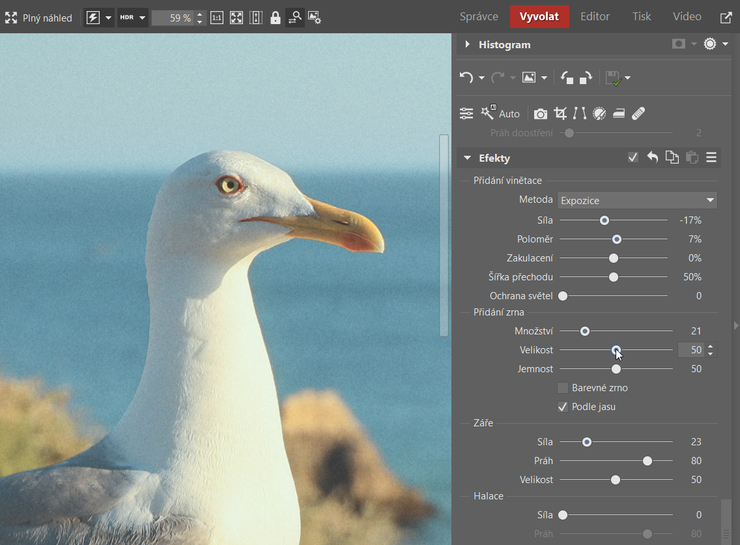Switch to the Editor tab
The width and height of the screenshot is (740, 545).
click(x=595, y=17)
